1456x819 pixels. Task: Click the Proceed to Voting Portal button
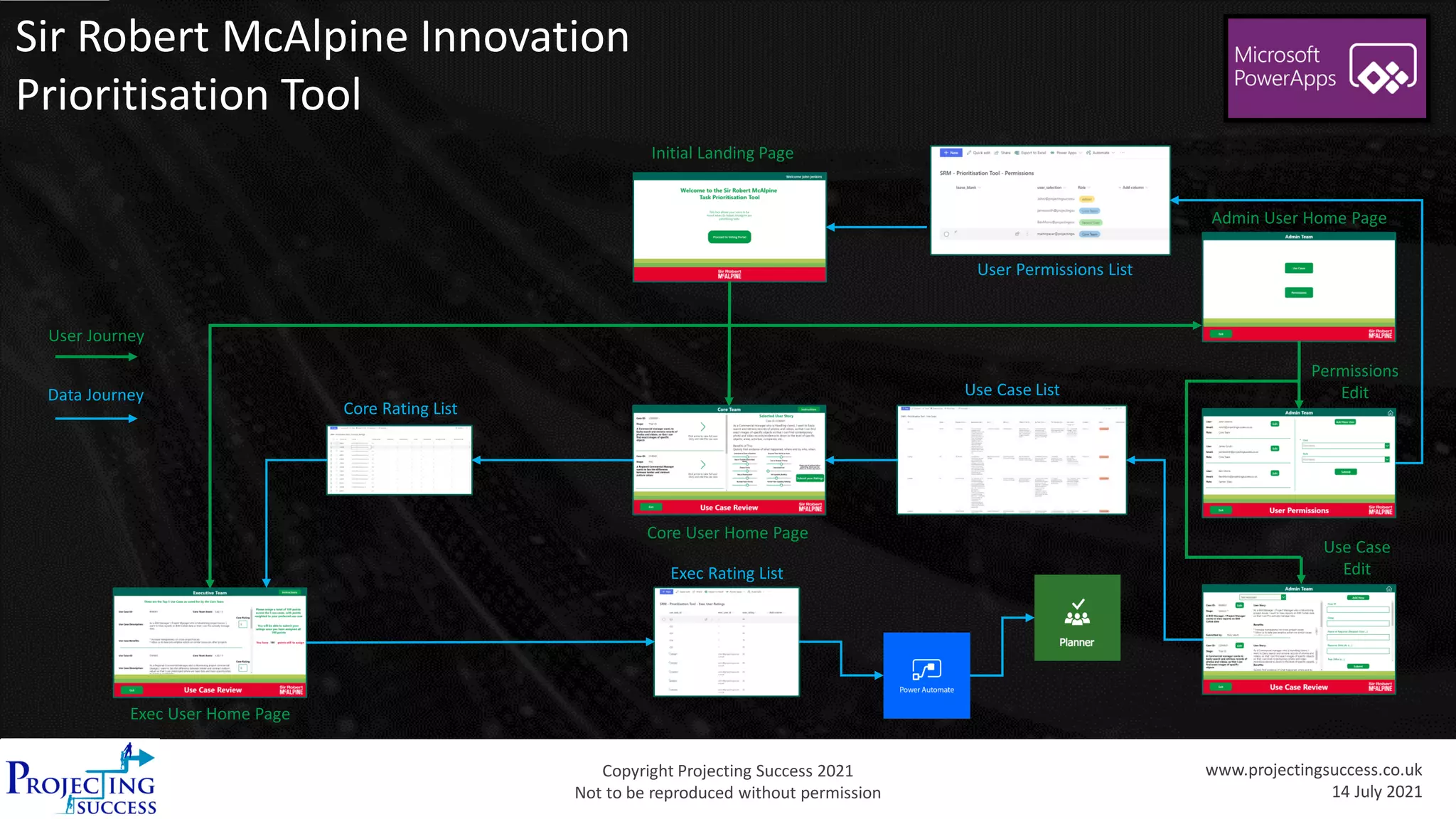(x=729, y=237)
